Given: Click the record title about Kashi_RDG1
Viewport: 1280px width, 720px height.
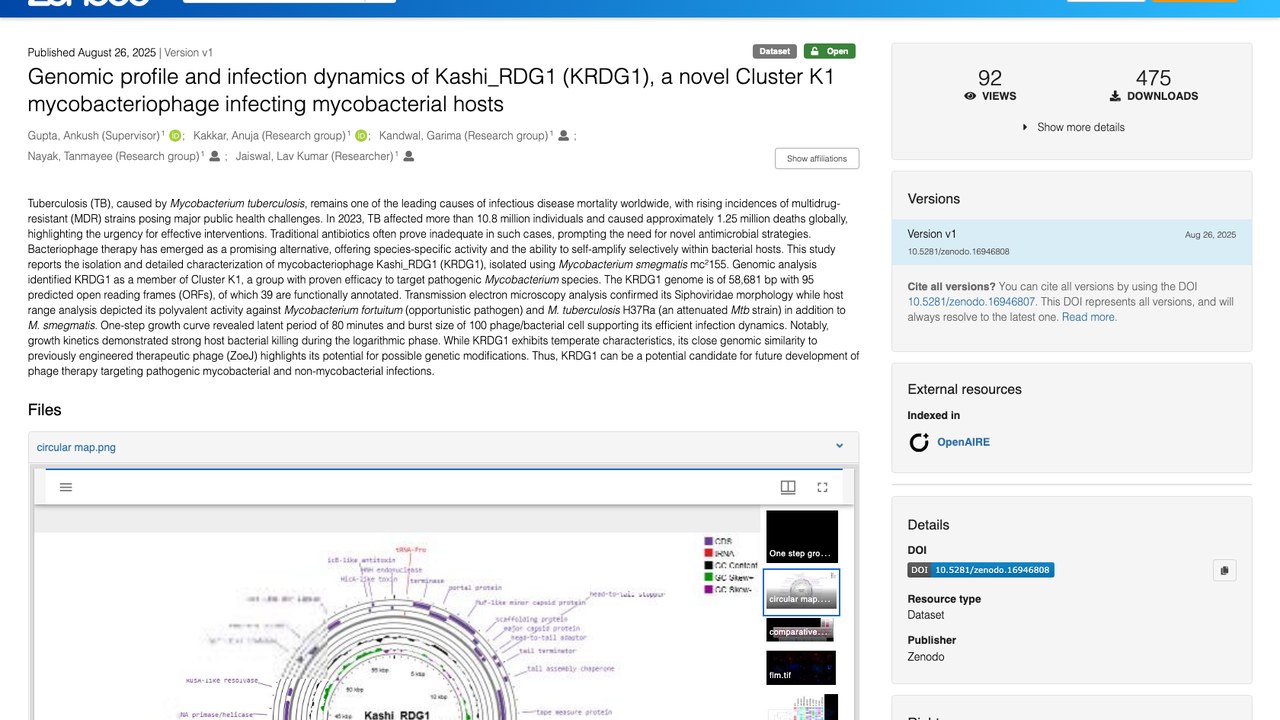Looking at the screenshot, I should click(x=431, y=90).
